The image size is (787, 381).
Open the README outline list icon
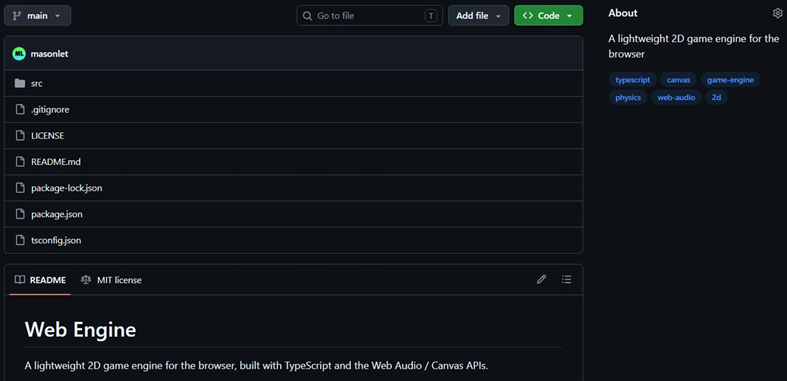567,280
